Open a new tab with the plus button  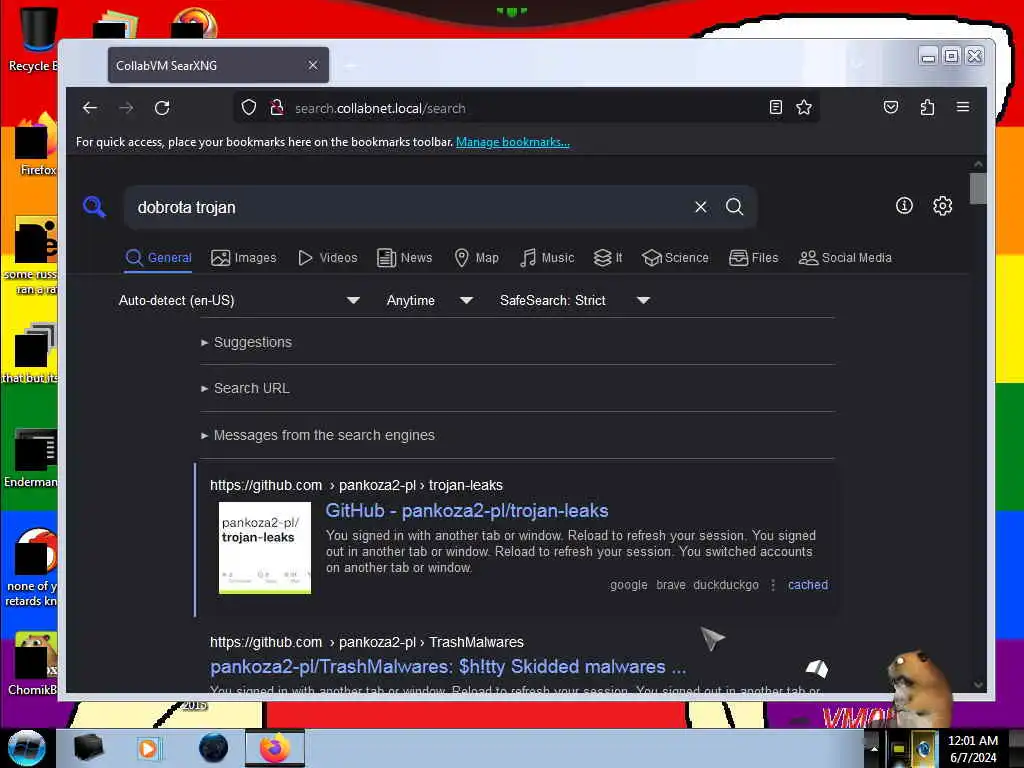(x=351, y=65)
